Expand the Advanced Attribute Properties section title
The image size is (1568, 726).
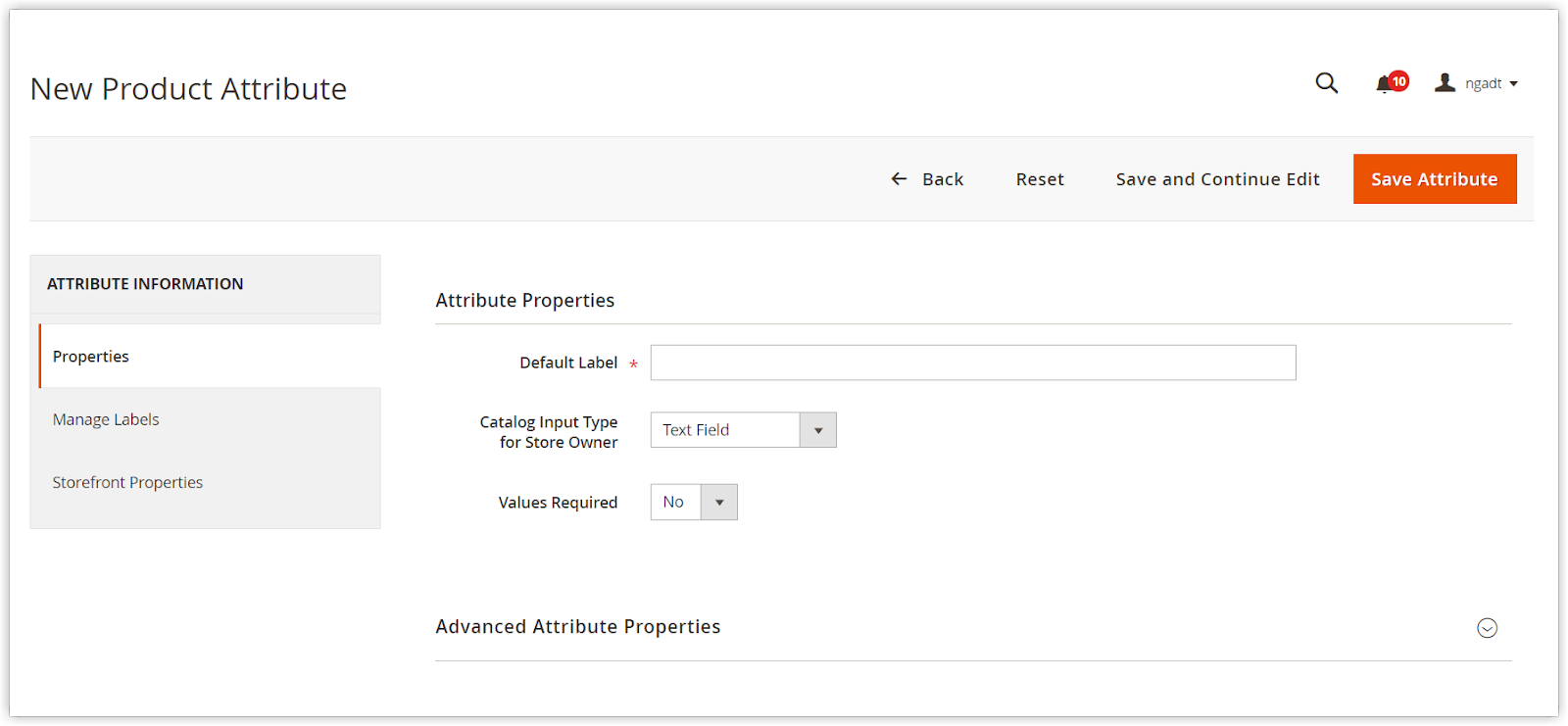[578, 627]
